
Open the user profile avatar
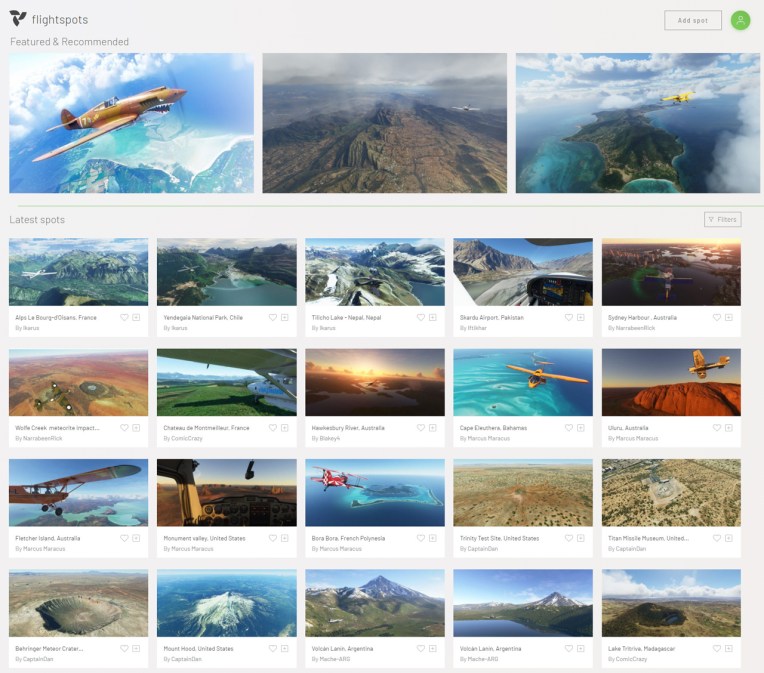740,20
